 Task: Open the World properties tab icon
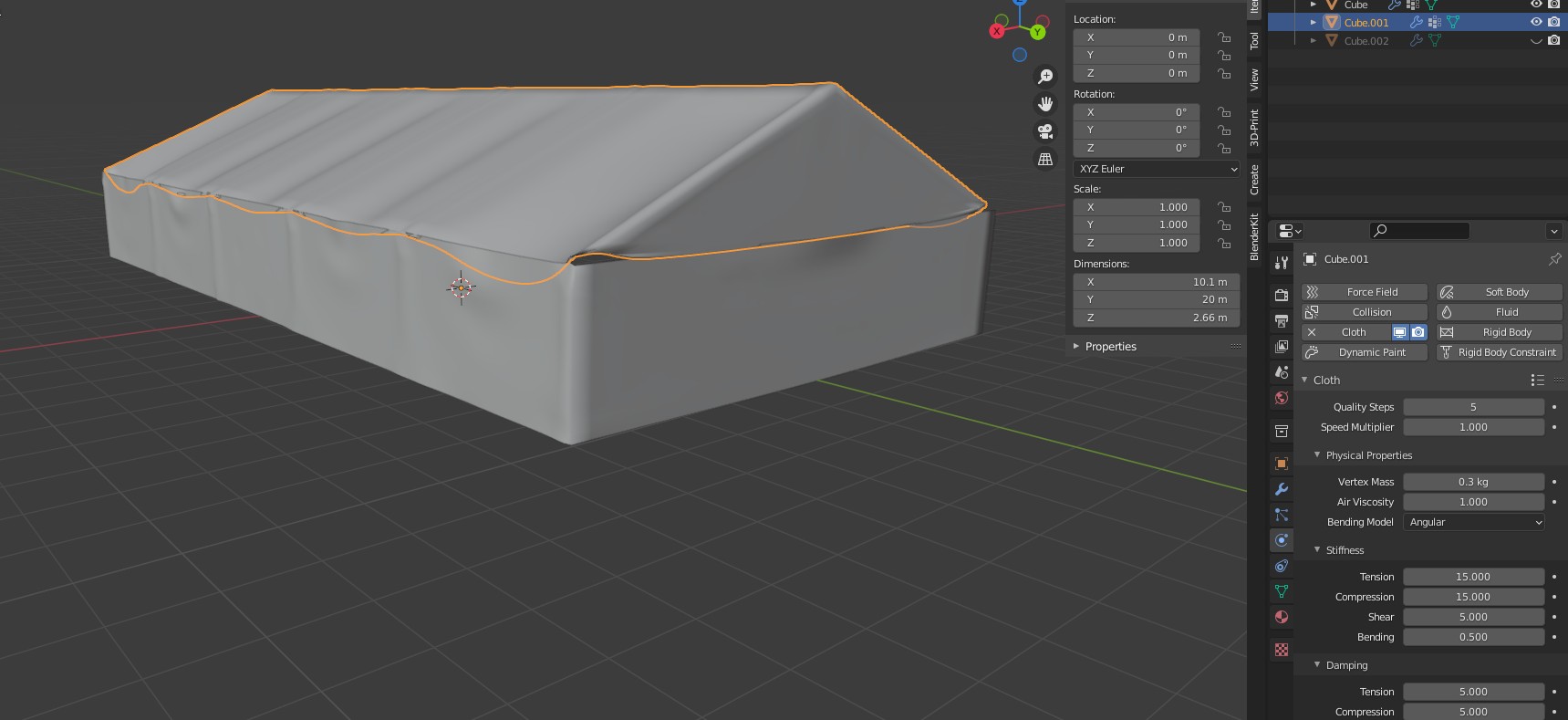(1282, 398)
